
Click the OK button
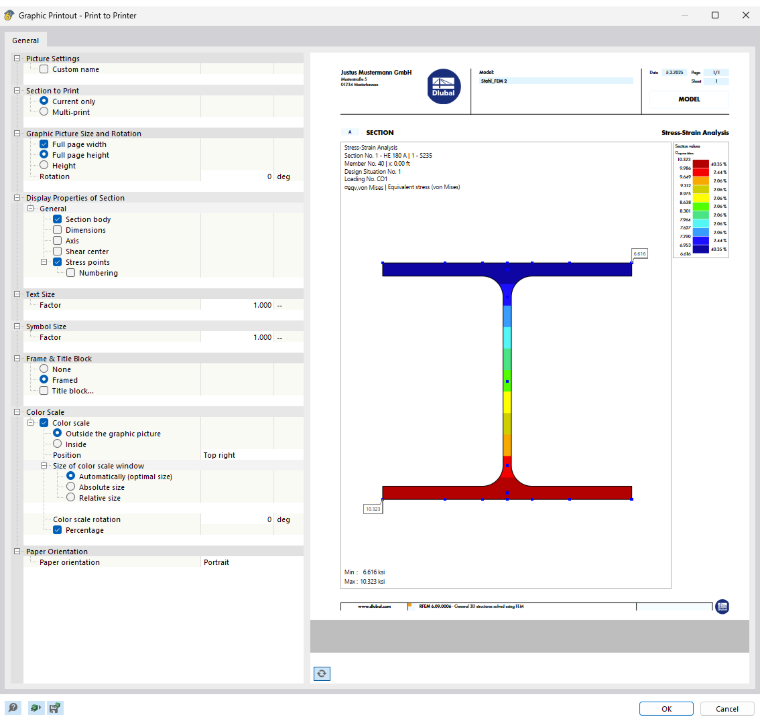tap(666, 709)
